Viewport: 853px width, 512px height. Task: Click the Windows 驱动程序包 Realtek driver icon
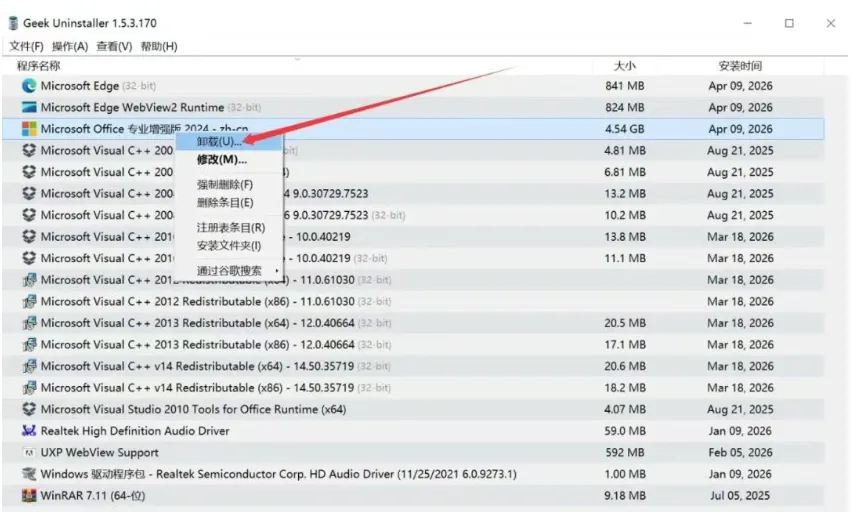[29, 474]
